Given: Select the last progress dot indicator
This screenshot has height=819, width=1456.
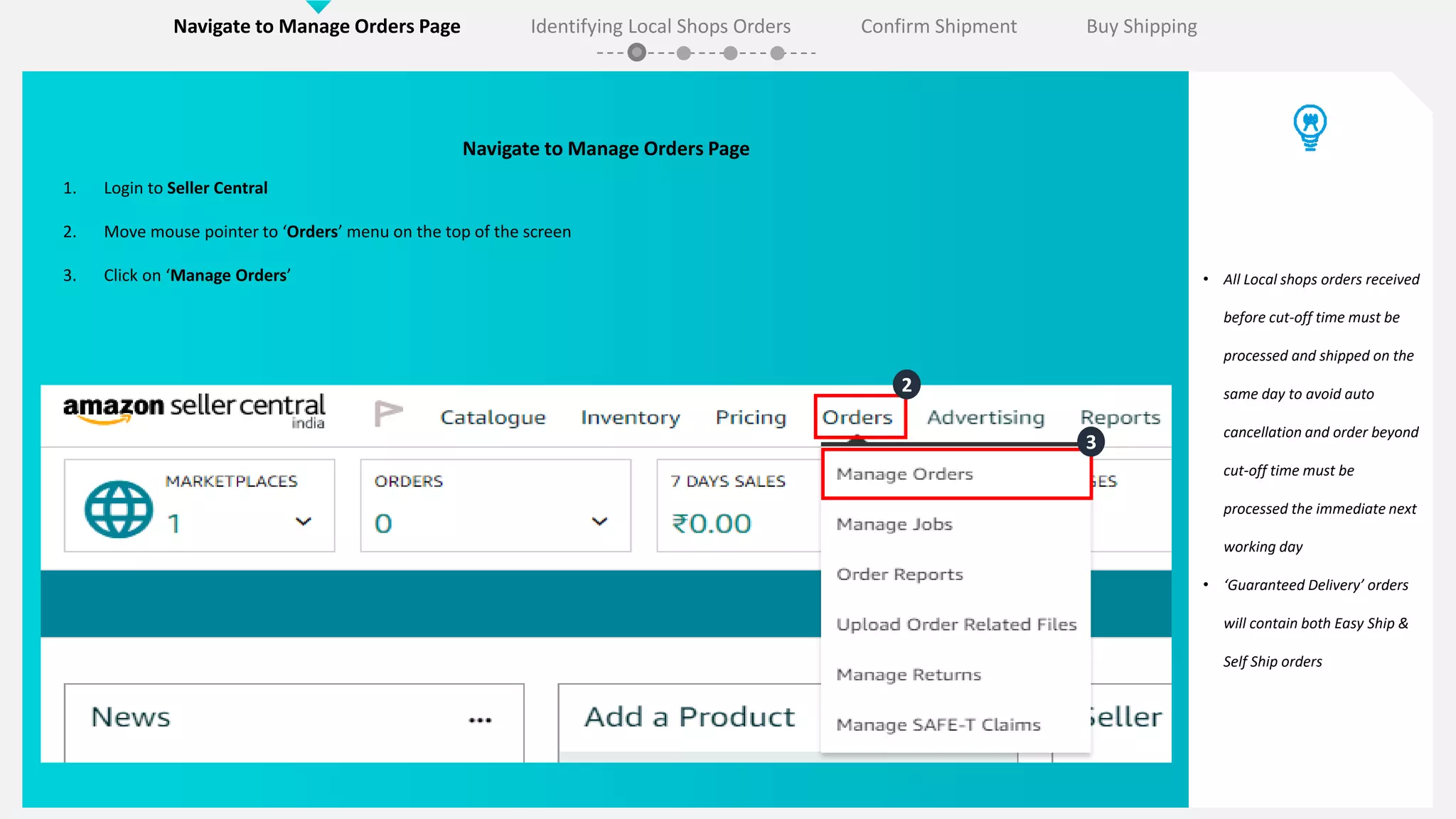Looking at the screenshot, I should click(x=778, y=53).
